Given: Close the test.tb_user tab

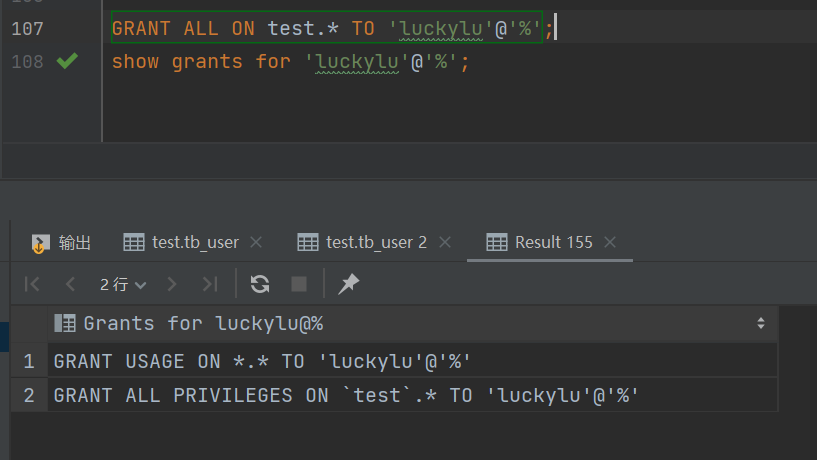Looking at the screenshot, I should [x=256, y=242].
